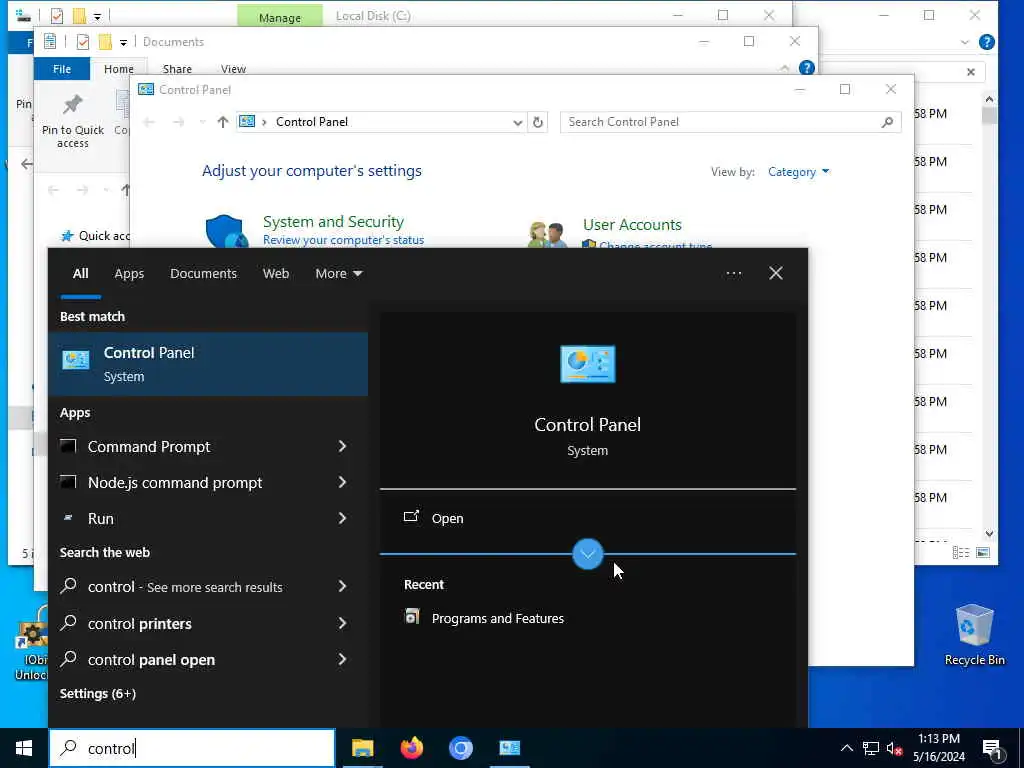Open Programs and Features recent item
This screenshot has width=1024, height=768.
click(x=484, y=618)
